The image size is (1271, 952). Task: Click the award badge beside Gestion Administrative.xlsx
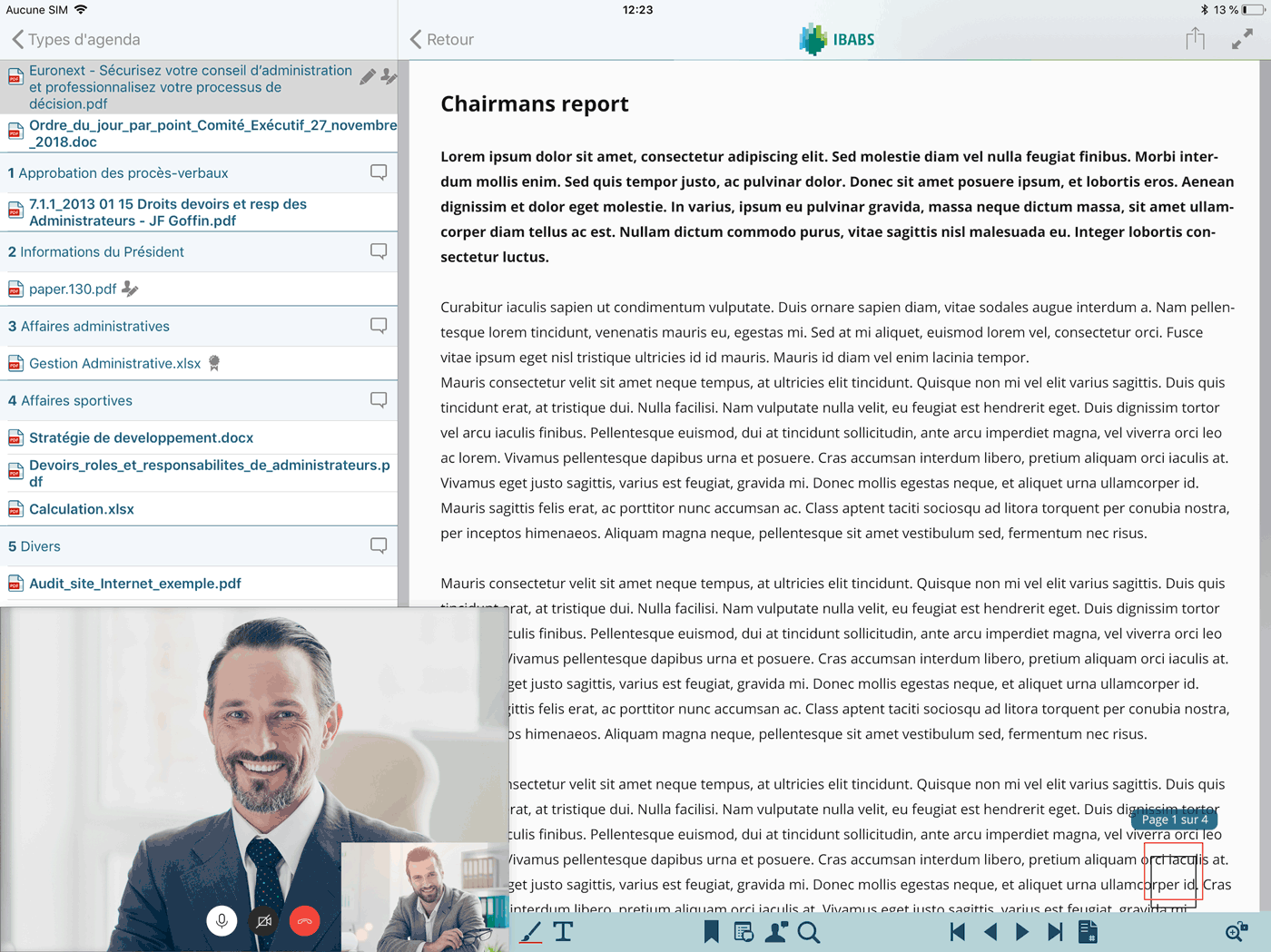(x=214, y=363)
